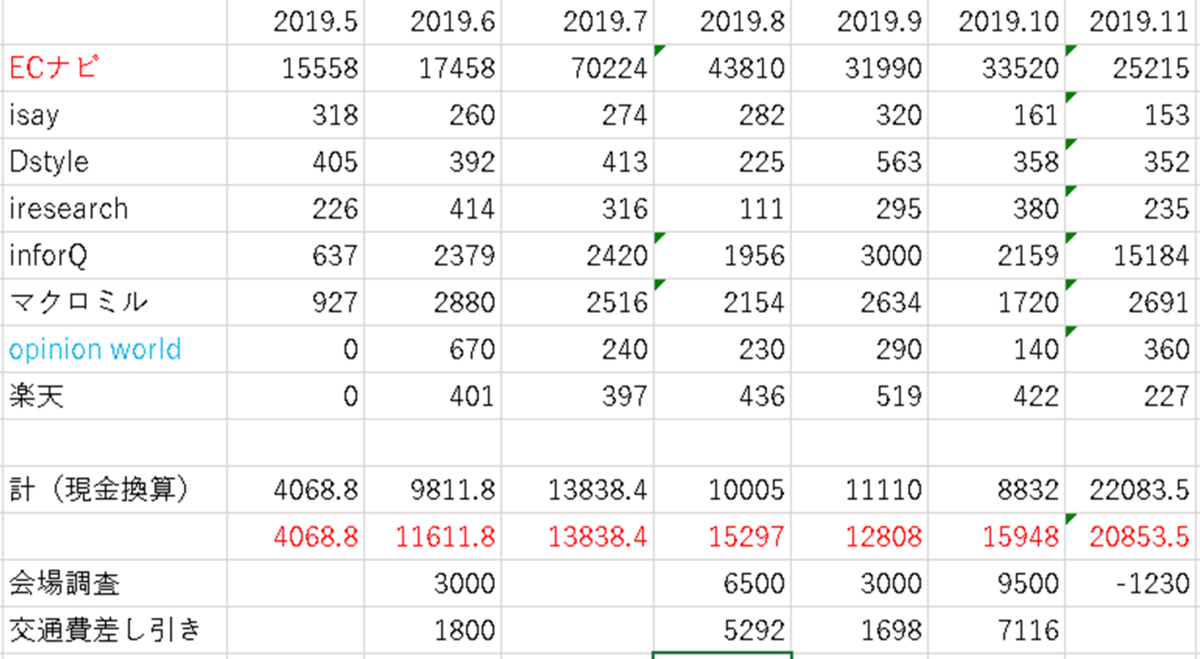Select the opinion world cell with 360
Image resolution: width=1200 pixels, height=659 pixels.
pyautogui.click(x=1132, y=350)
